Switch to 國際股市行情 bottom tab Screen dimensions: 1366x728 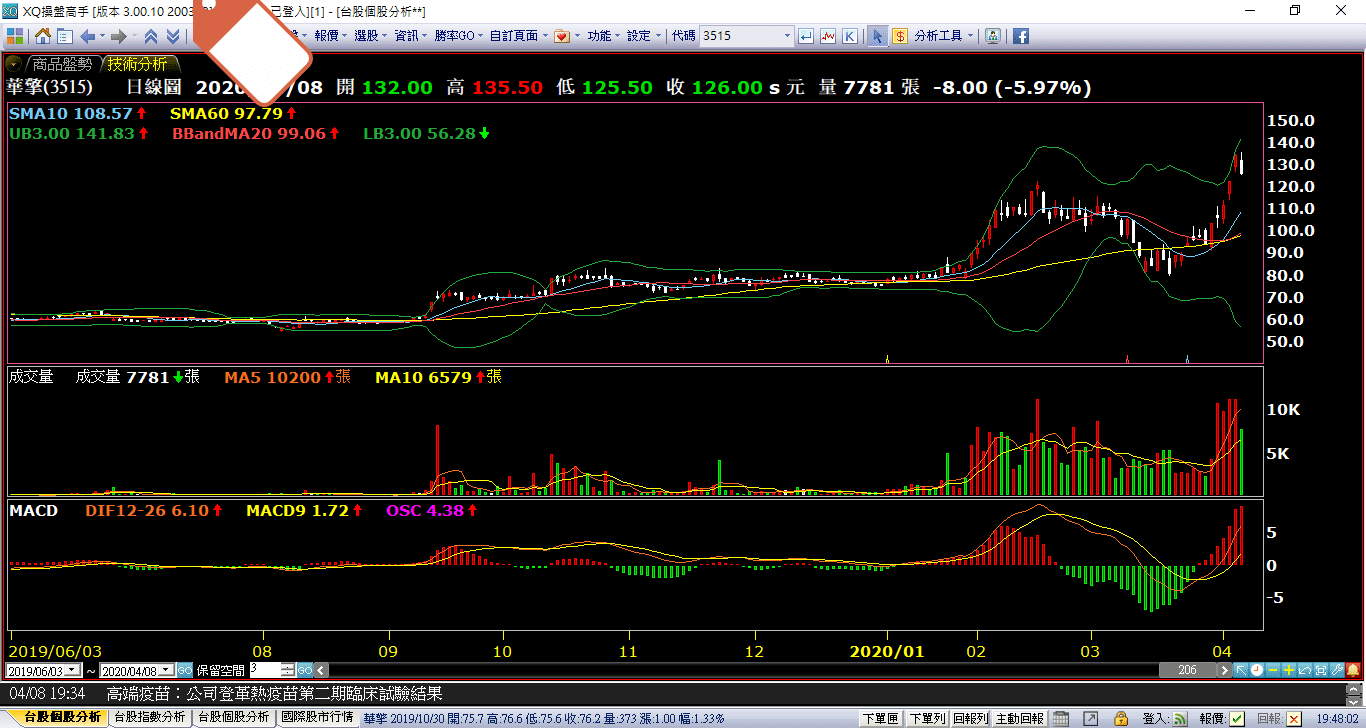pos(316,718)
